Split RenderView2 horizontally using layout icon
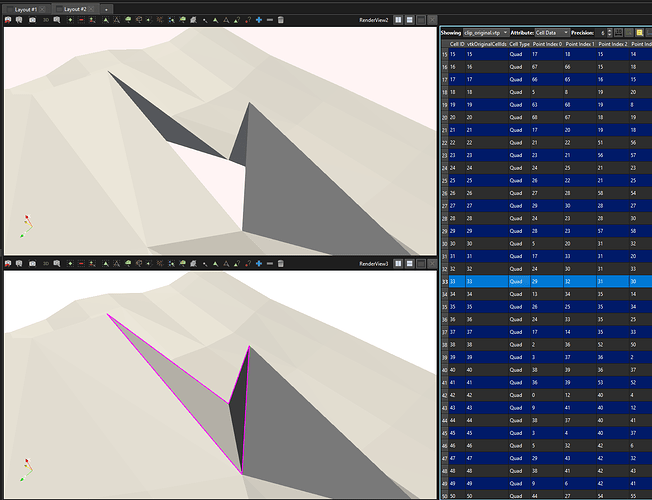 [x=398, y=20]
